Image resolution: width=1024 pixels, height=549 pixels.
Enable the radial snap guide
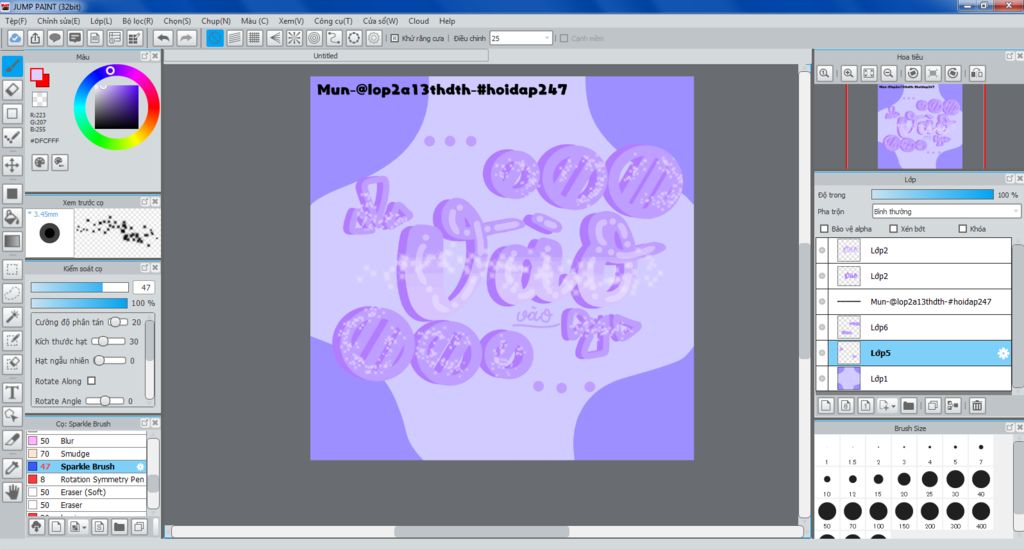pos(295,38)
